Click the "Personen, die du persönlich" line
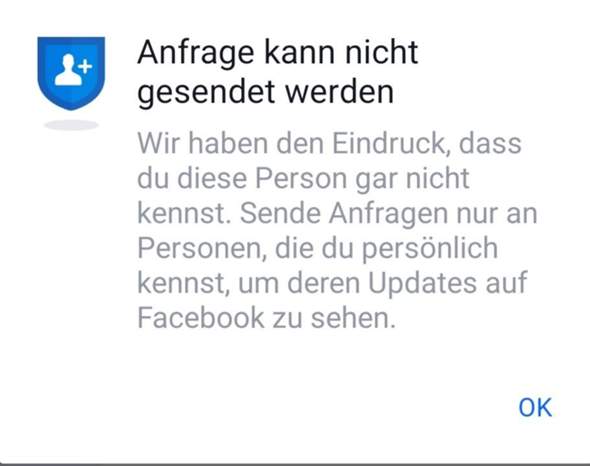The image size is (590, 466). click(318, 248)
